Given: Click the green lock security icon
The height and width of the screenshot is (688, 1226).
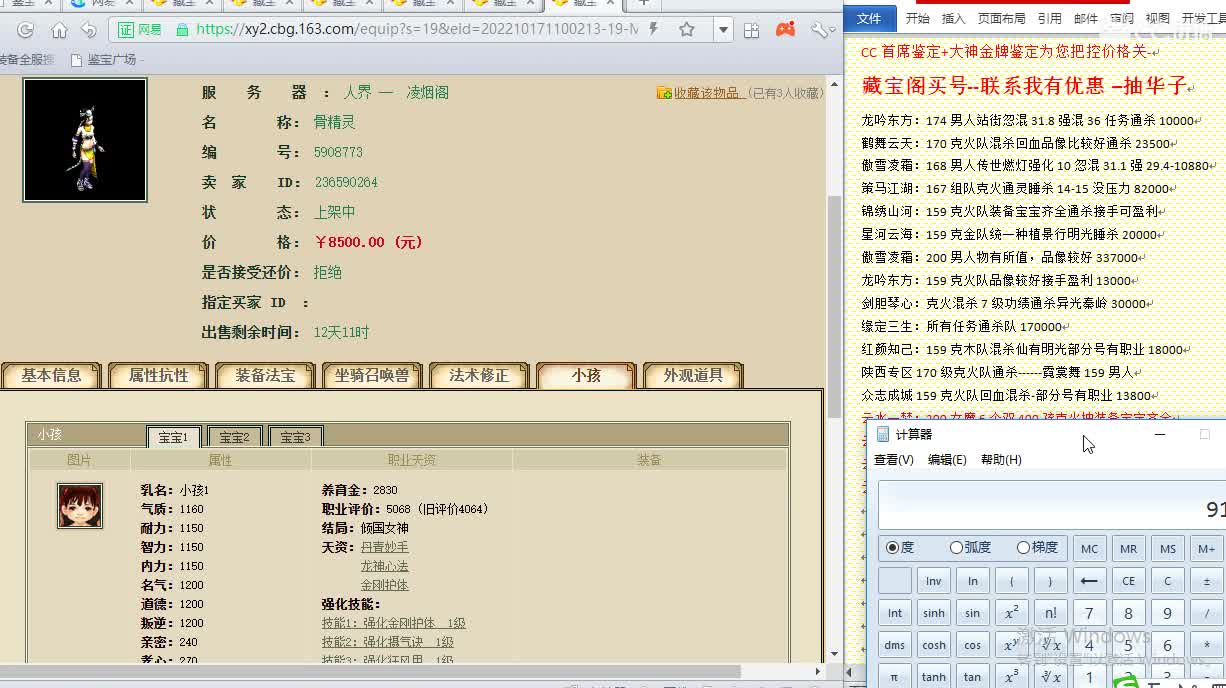Looking at the screenshot, I should pyautogui.click(x=182, y=30).
